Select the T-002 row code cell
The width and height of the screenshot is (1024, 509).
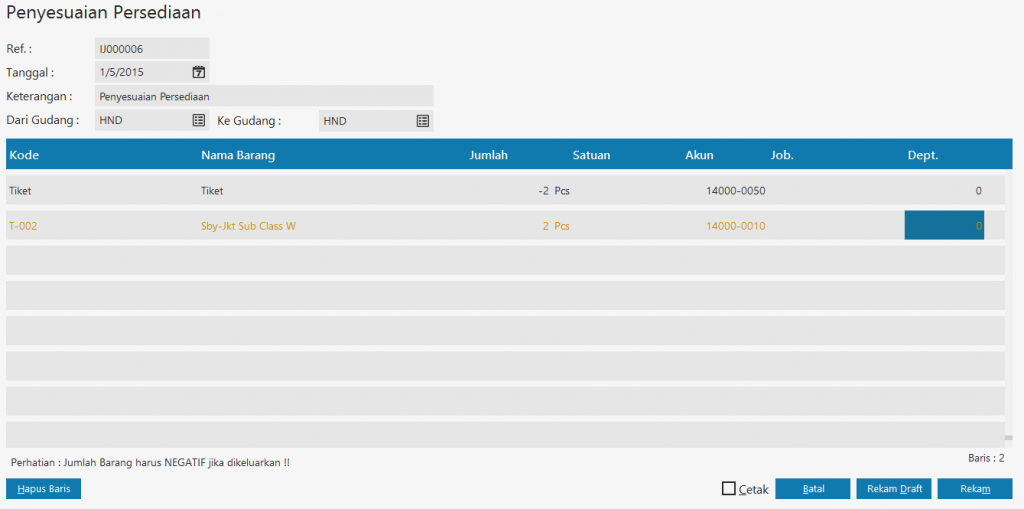click(x=23, y=226)
